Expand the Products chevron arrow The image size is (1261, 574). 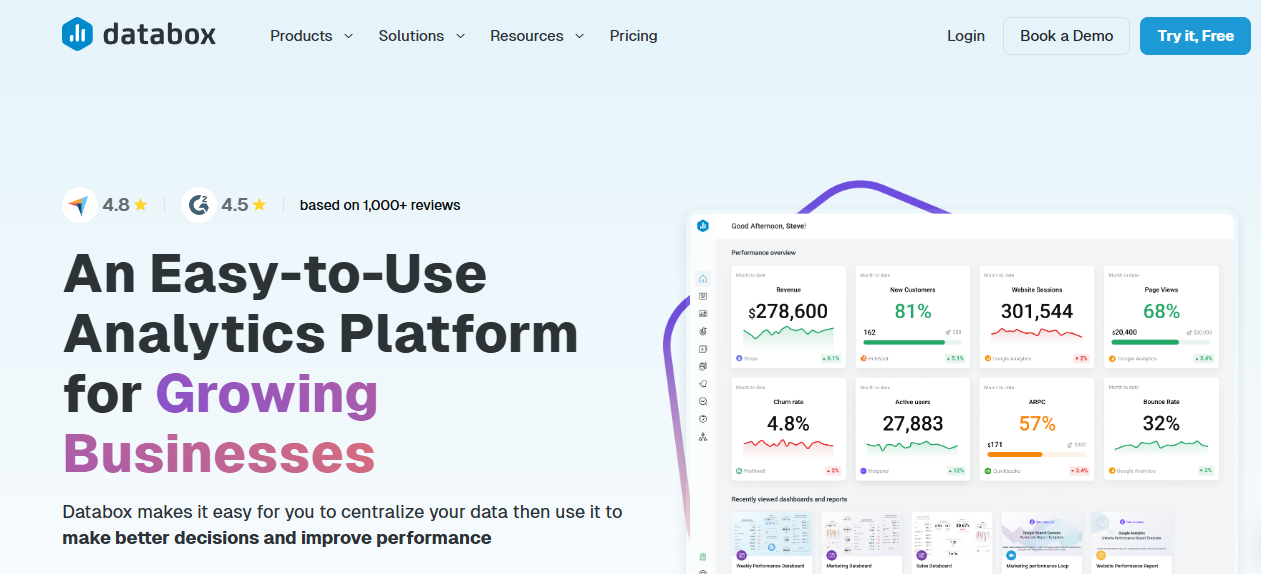click(x=348, y=36)
